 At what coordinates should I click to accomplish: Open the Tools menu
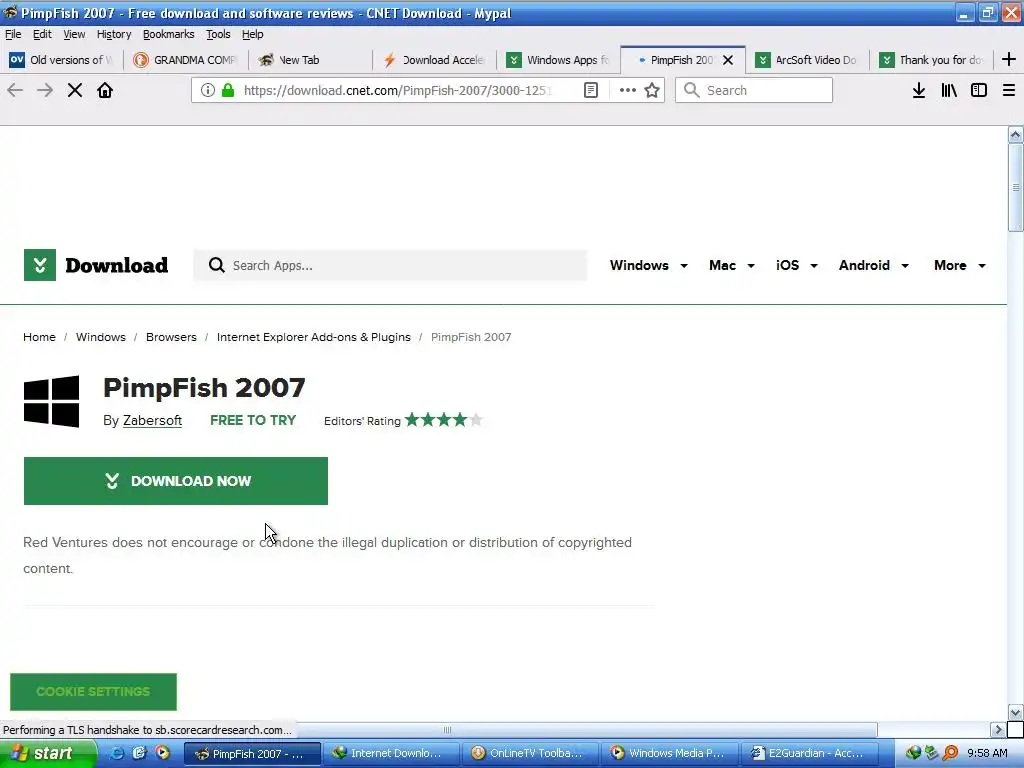coord(218,34)
